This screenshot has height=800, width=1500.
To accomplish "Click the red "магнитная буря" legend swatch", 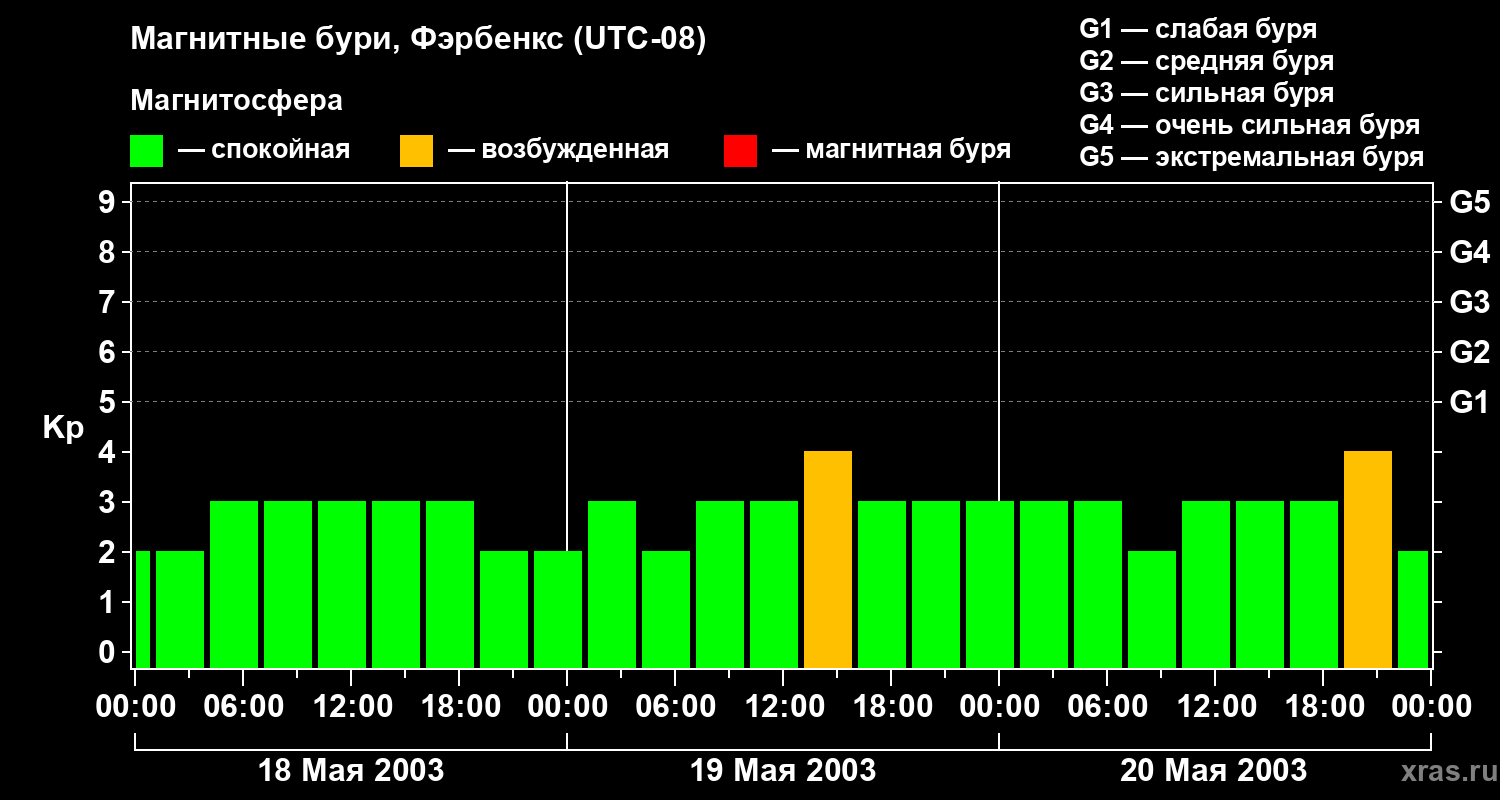I will 740,151.
